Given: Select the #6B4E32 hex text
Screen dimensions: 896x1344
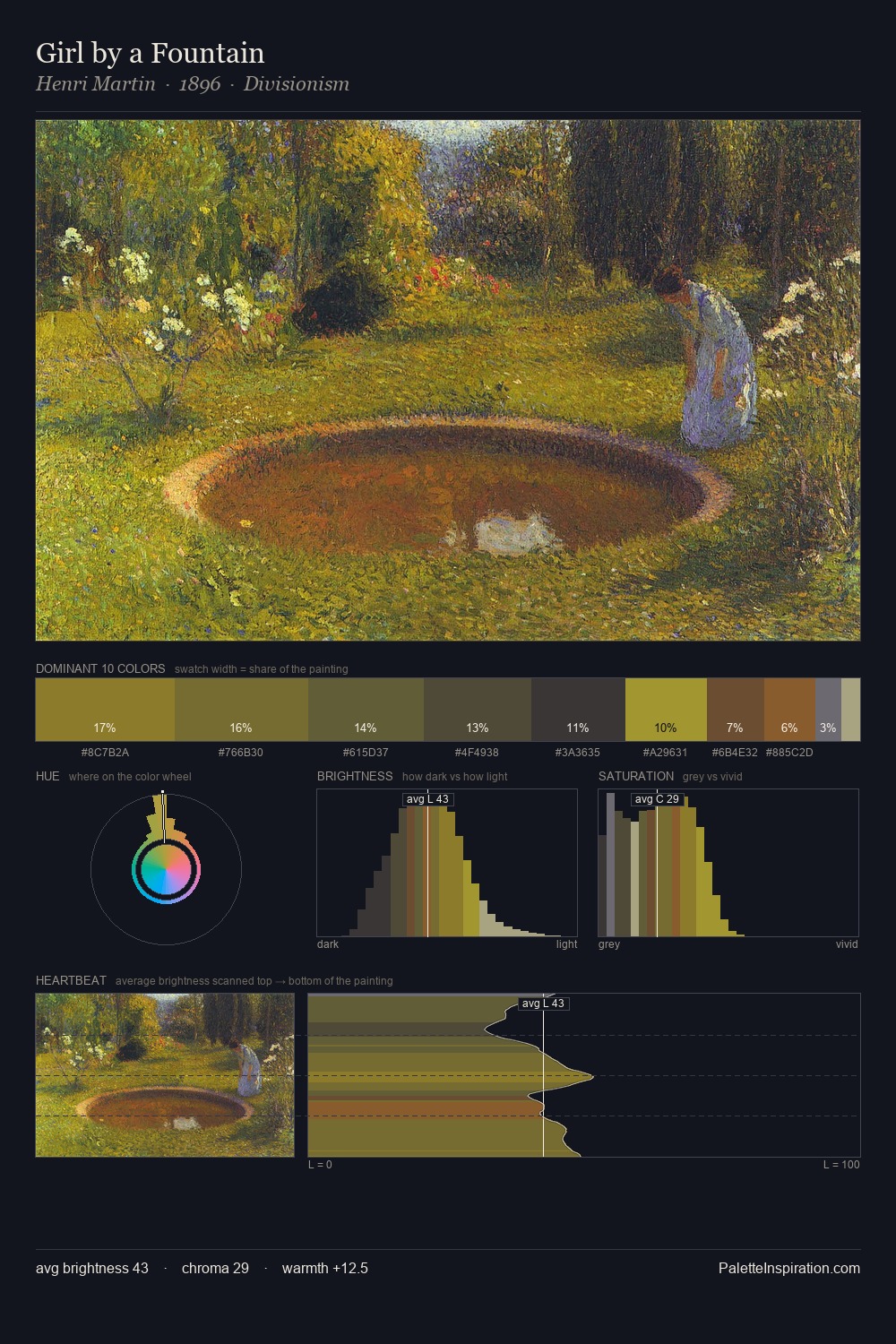Looking at the screenshot, I should [x=735, y=753].
